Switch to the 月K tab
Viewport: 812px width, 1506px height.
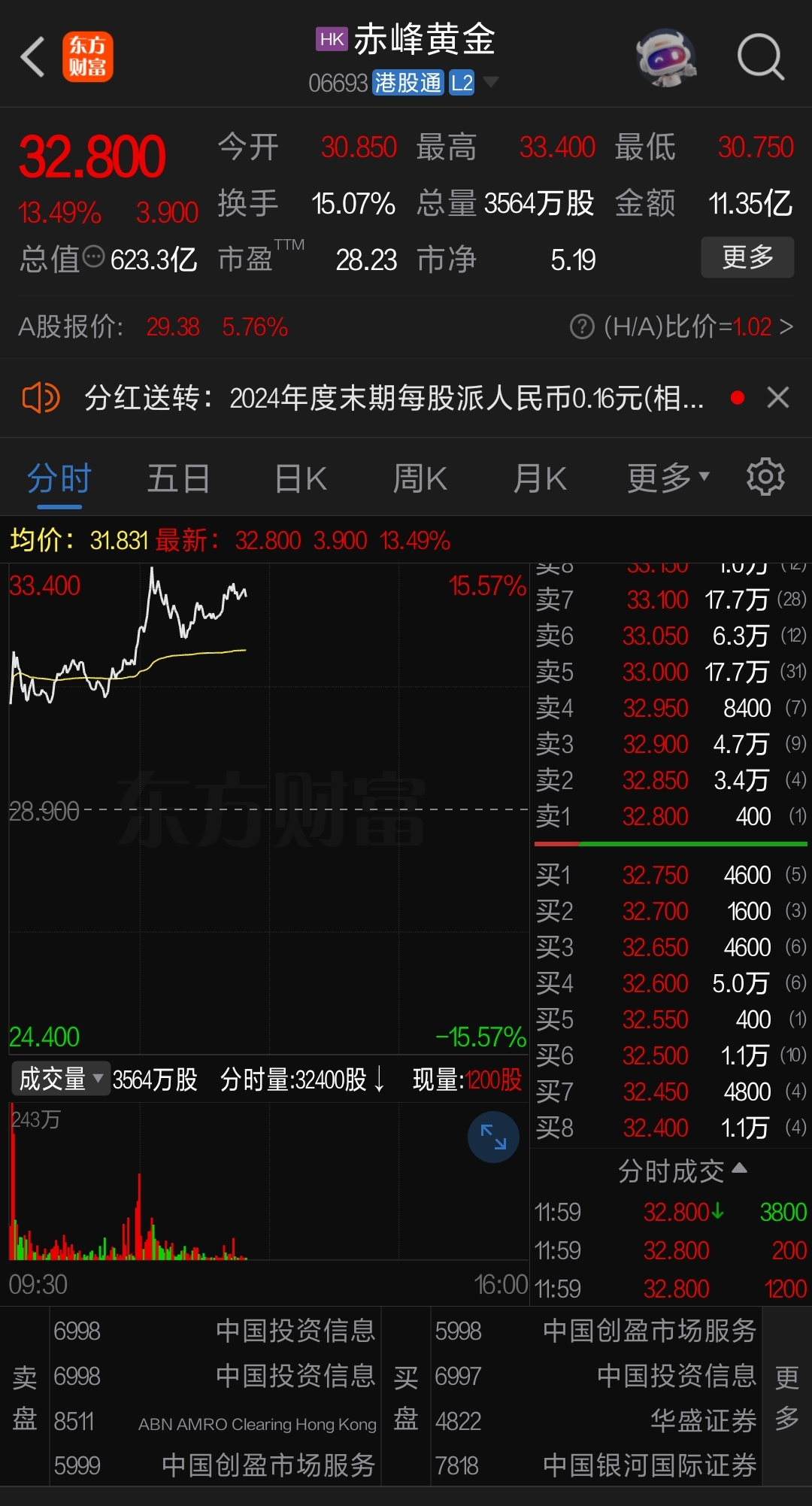[540, 478]
